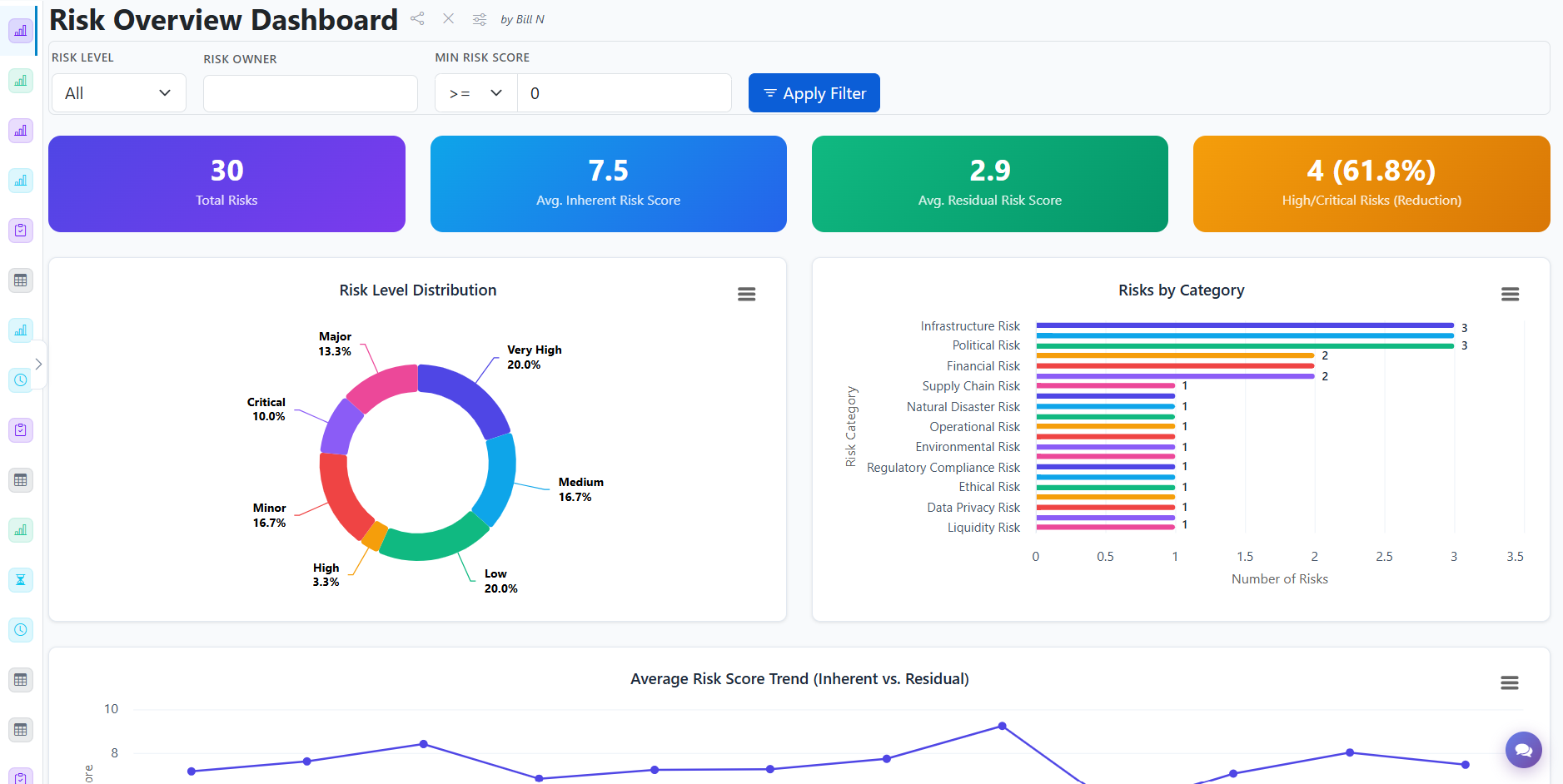Click the 'Liquidity Risk' category label

(x=983, y=528)
